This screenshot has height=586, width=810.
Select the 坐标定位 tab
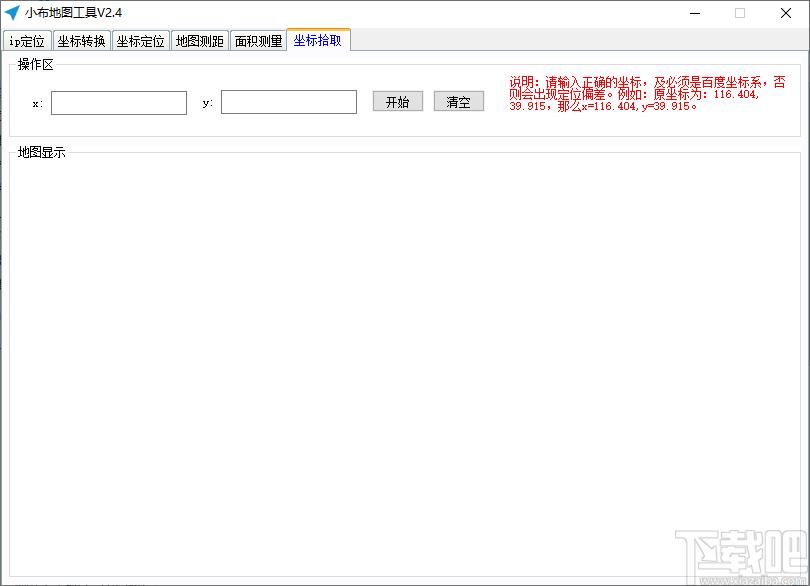coord(141,41)
